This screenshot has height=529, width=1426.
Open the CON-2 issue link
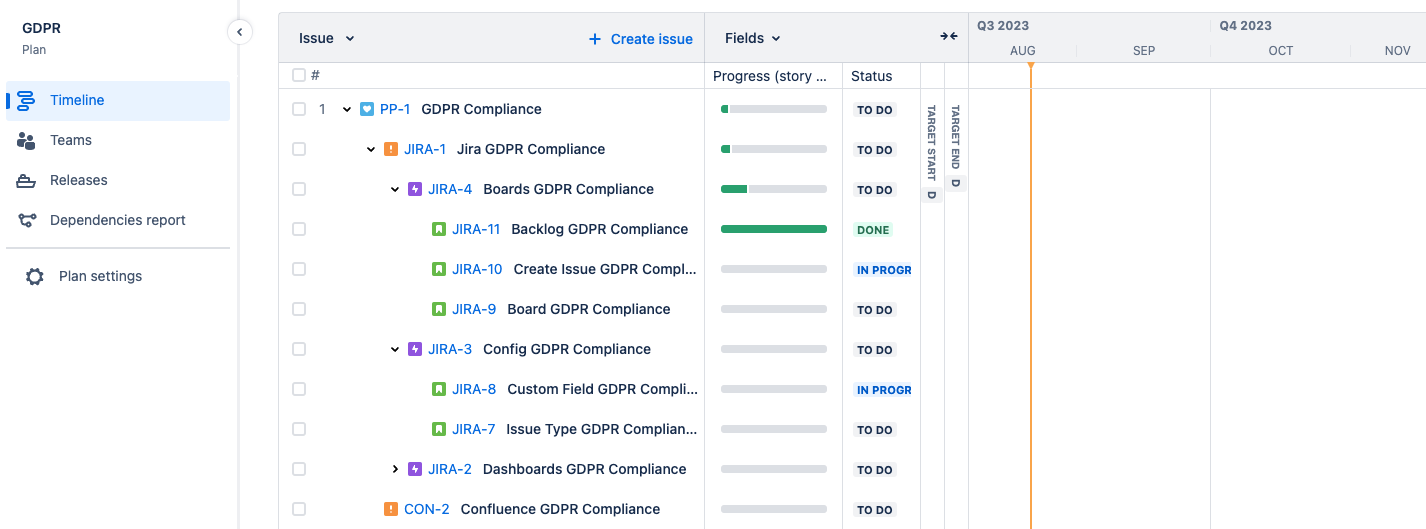427,509
